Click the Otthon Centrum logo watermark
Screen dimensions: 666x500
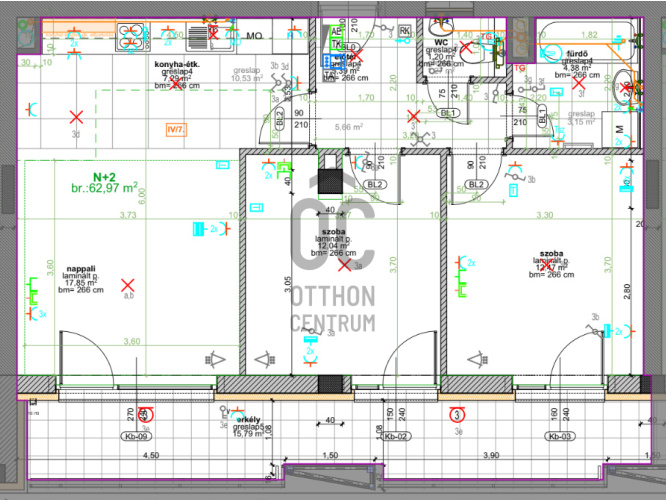[x=332, y=262]
